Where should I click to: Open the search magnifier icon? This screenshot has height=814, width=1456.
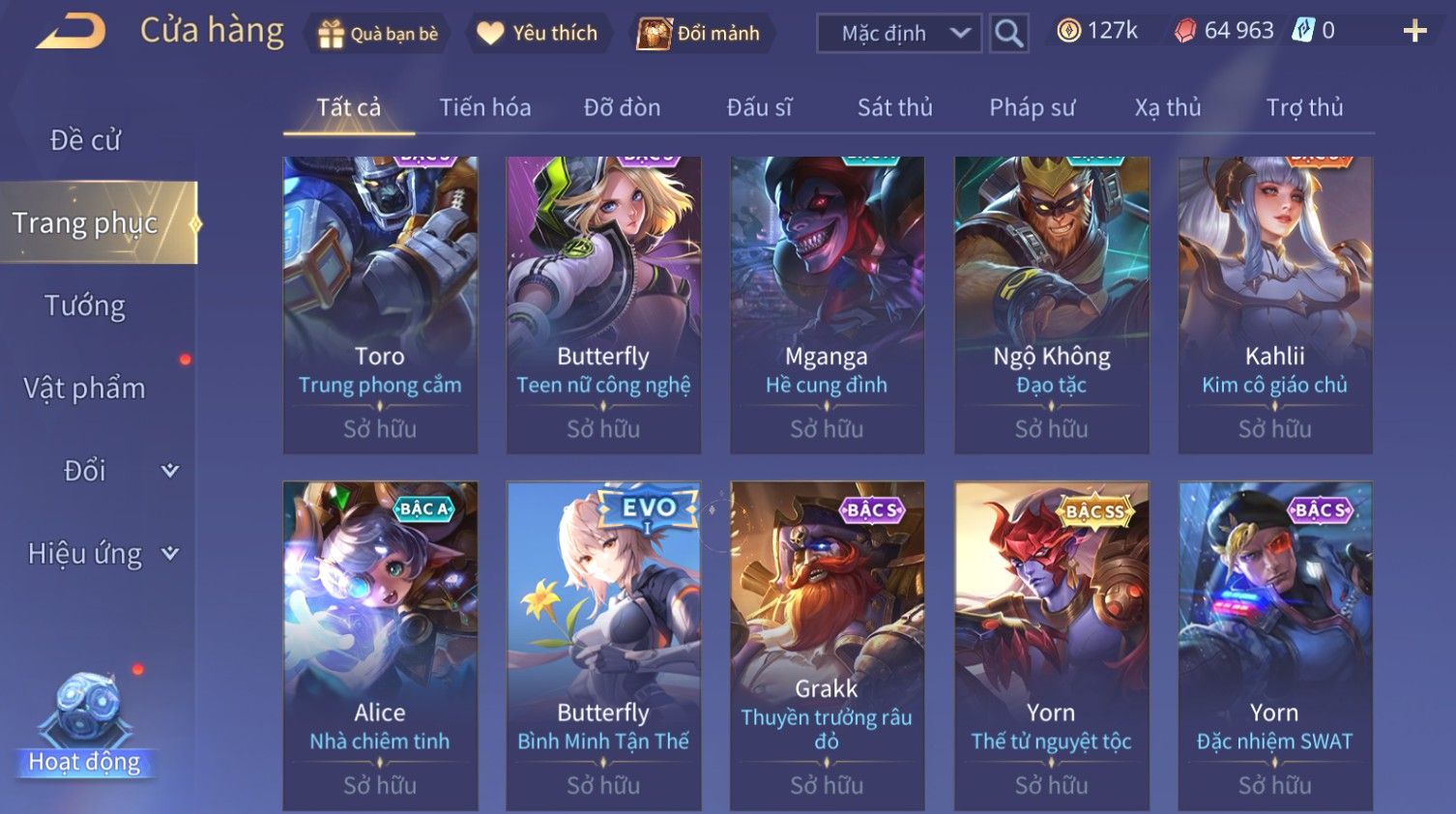click(1008, 33)
